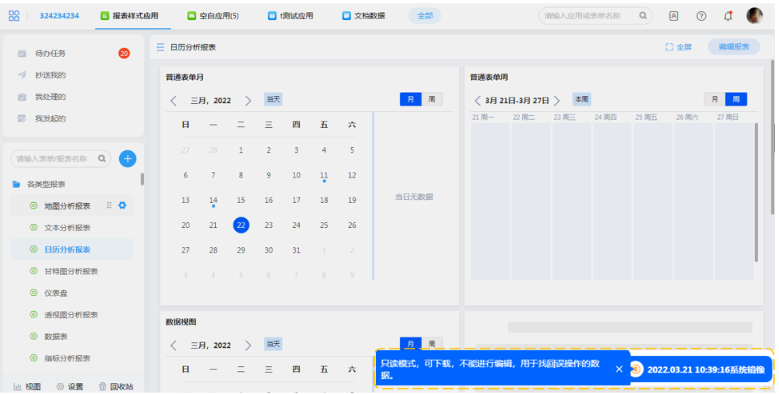Click the 当天 button in 普通表单月

click(x=273, y=99)
